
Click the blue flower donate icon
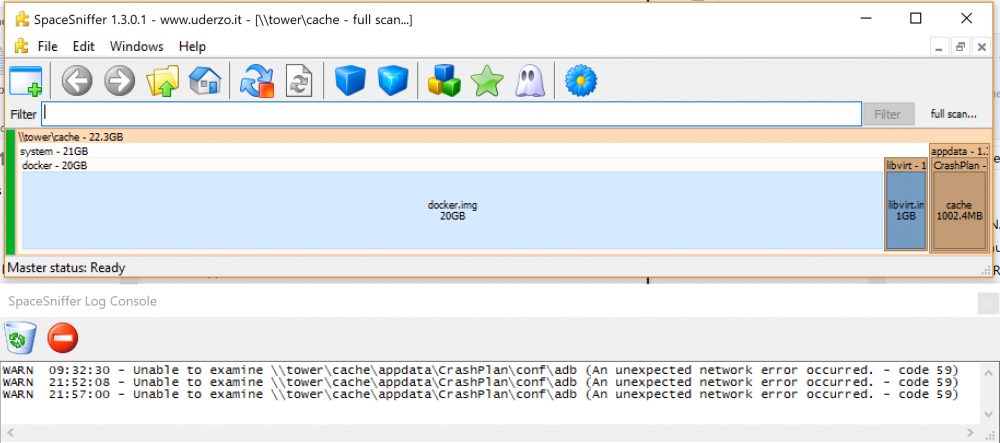pyautogui.click(x=581, y=80)
